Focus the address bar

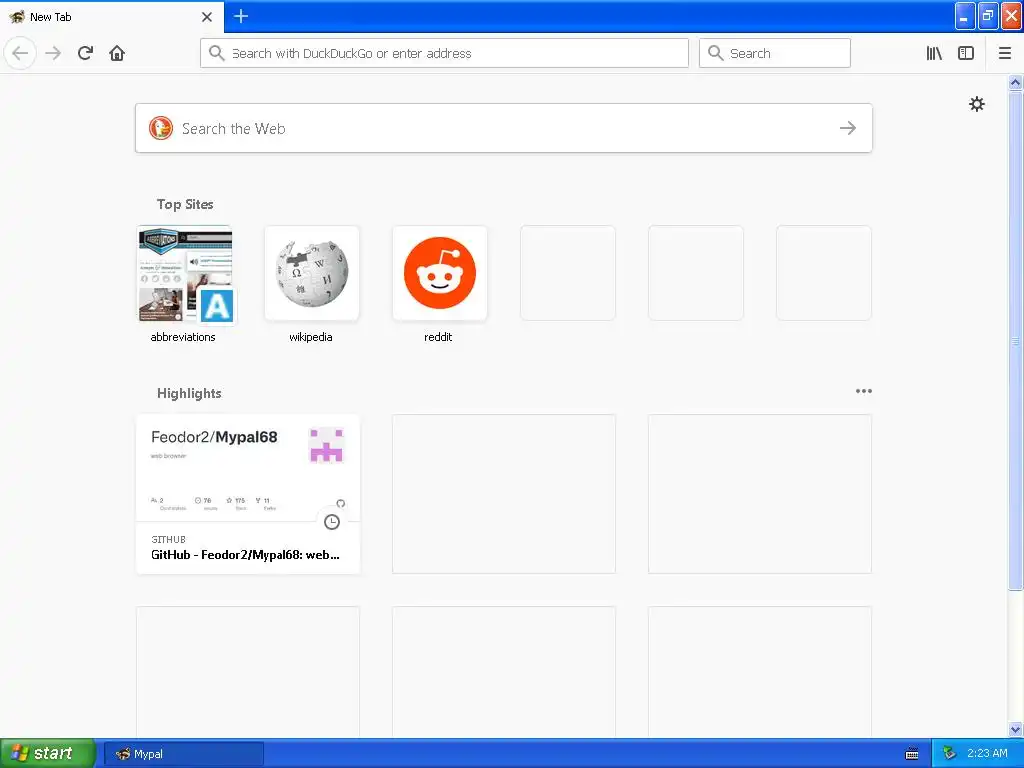(x=444, y=53)
